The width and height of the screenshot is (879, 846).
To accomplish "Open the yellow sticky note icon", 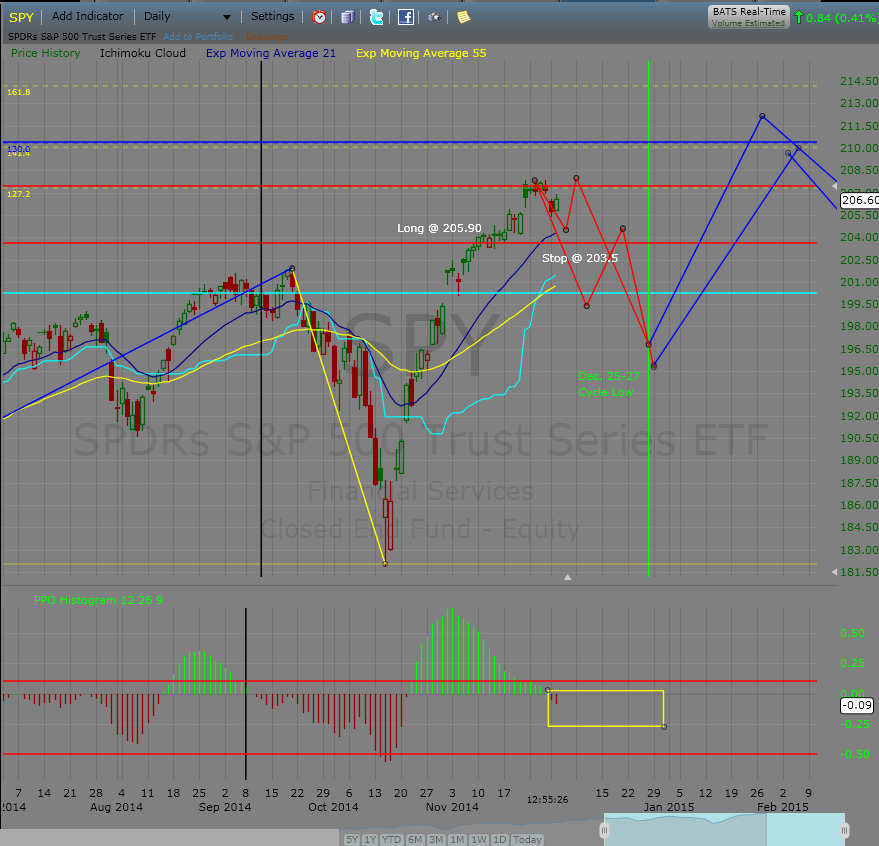I will click(463, 17).
